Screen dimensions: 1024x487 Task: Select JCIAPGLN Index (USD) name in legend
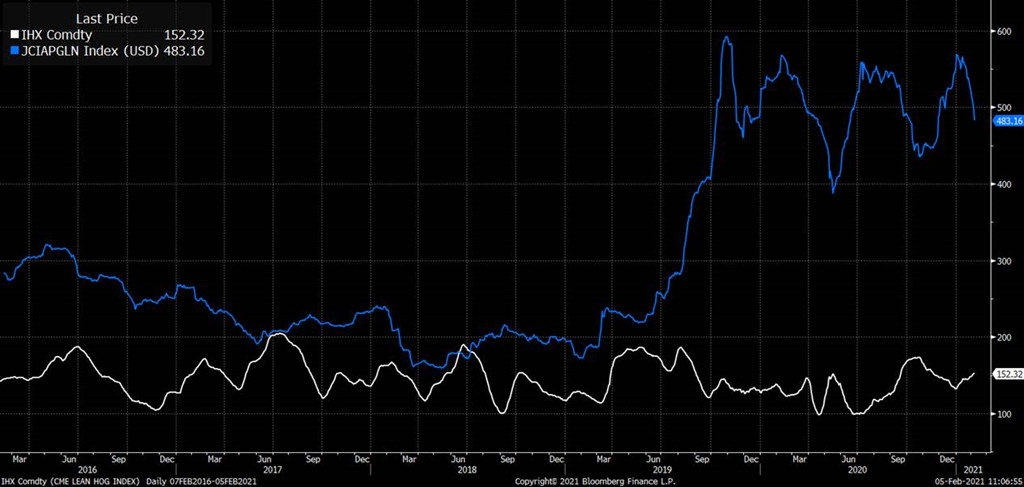pyautogui.click(x=89, y=49)
